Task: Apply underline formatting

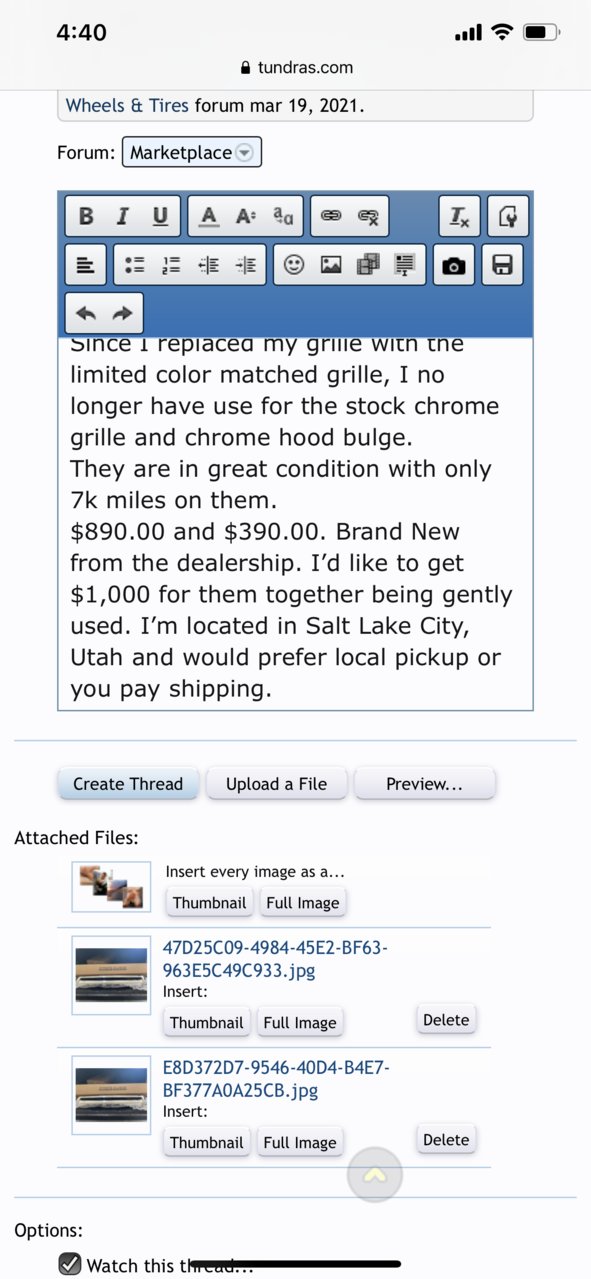Action: (x=160, y=217)
